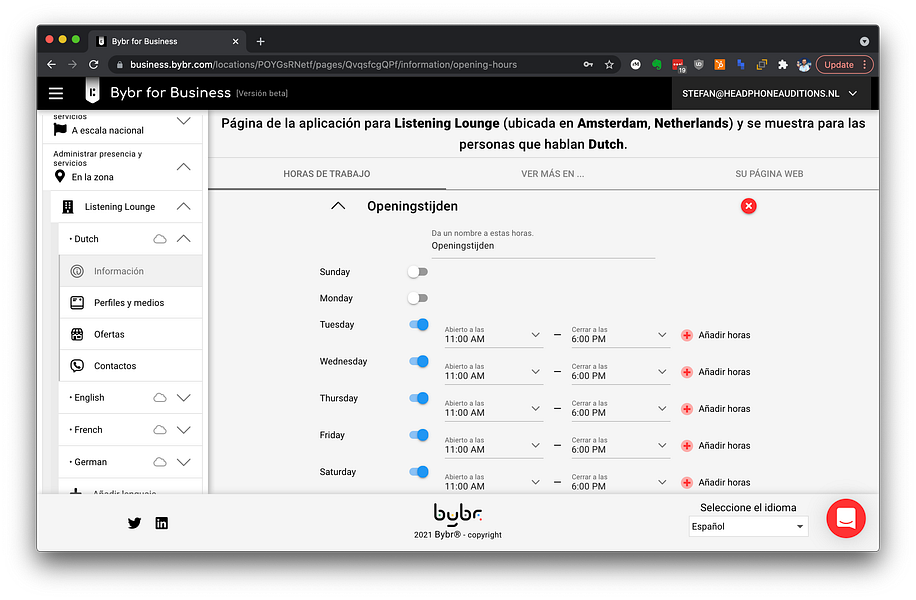Open the browser extensions puzzle icon
The width and height of the screenshot is (916, 600).
(783, 65)
